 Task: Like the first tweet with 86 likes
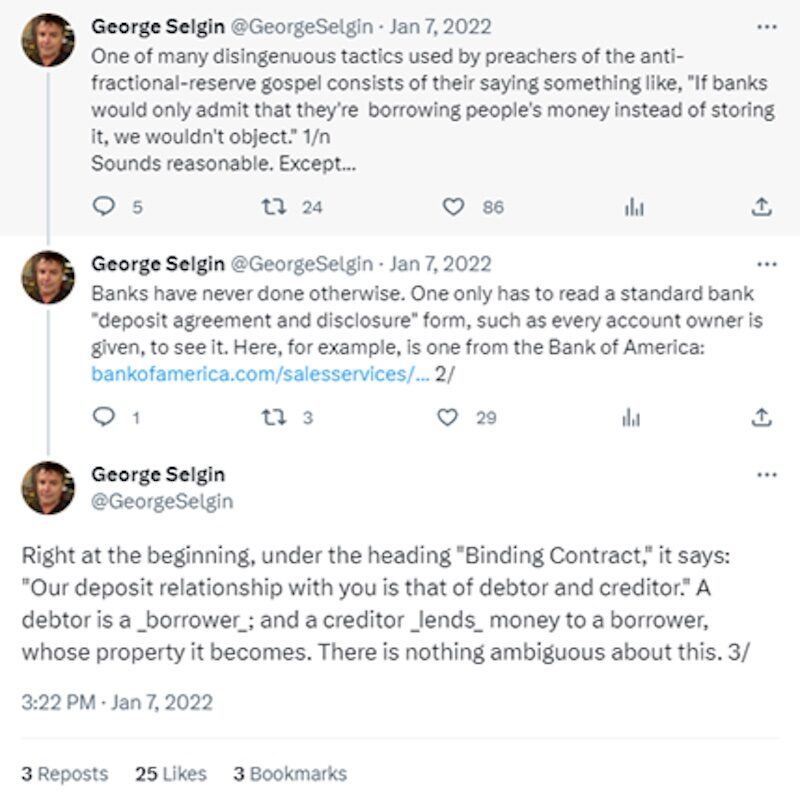[x=453, y=207]
